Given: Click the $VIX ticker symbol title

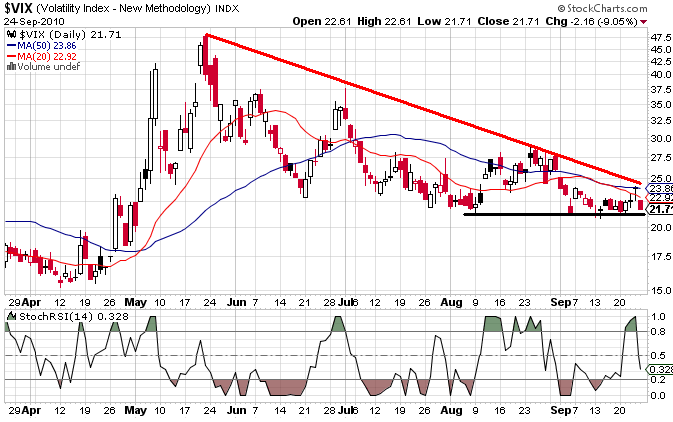Looking at the screenshot, I should [x=23, y=8].
